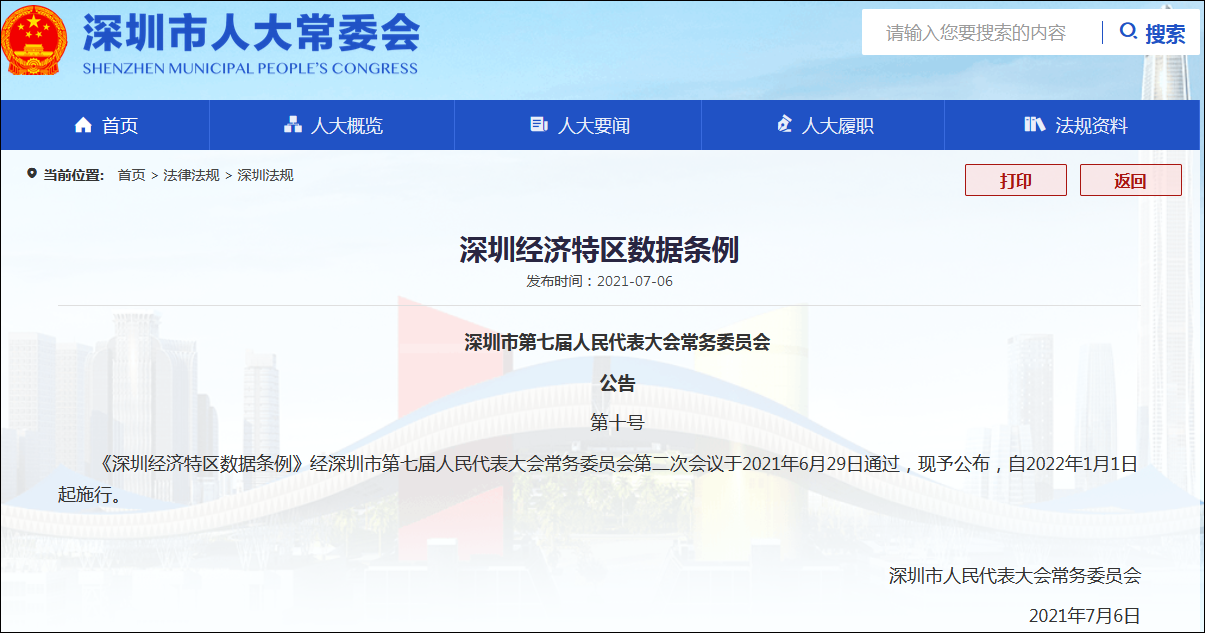The image size is (1205, 633).
Task: Open the 人大履职 navigation menu
Action: [x=823, y=125]
